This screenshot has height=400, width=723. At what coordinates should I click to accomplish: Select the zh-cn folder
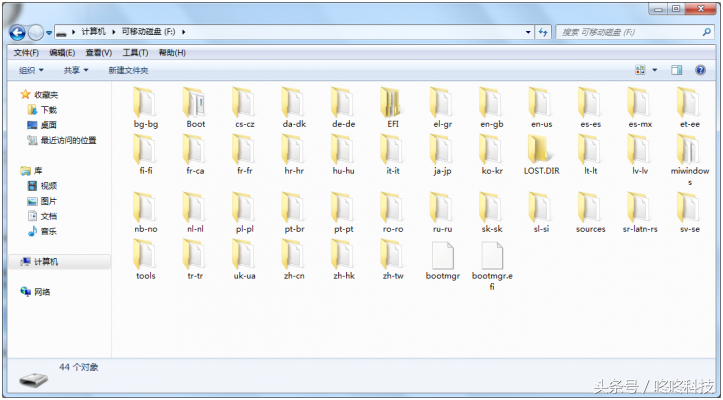point(294,259)
